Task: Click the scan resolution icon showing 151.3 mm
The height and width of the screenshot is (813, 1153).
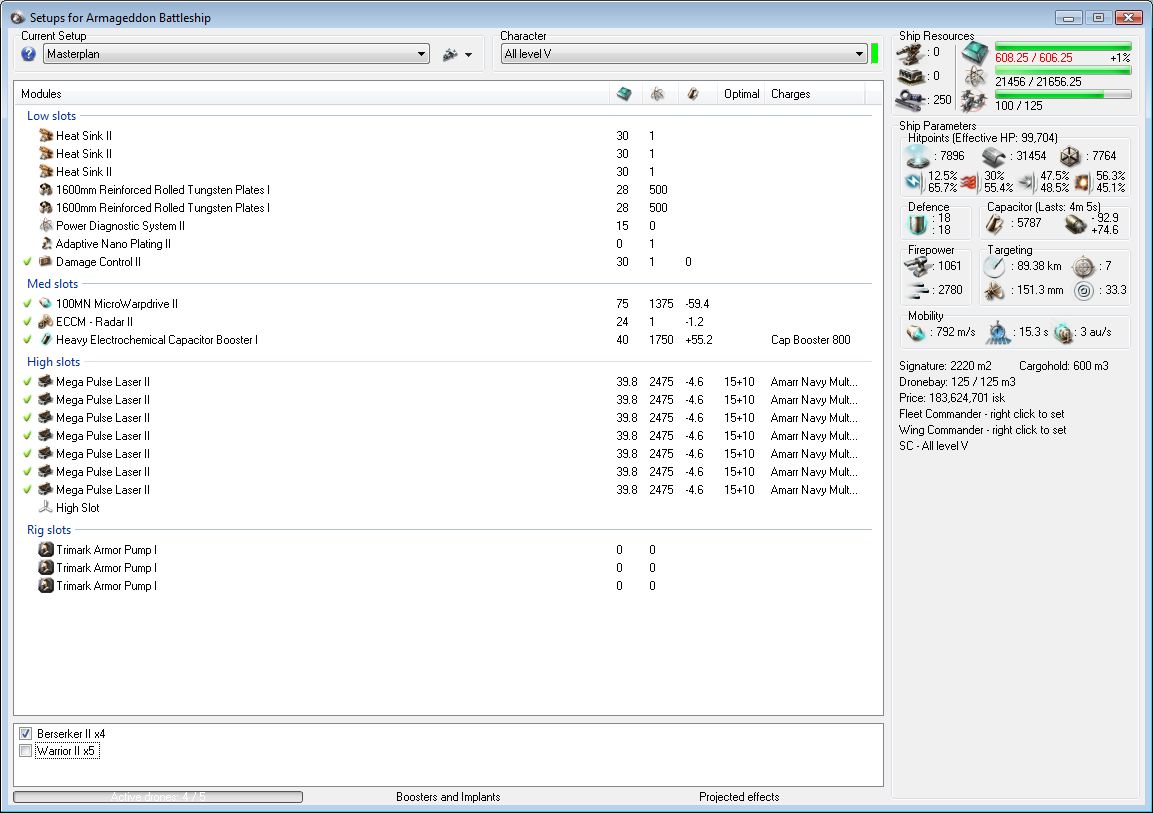Action: [x=994, y=290]
